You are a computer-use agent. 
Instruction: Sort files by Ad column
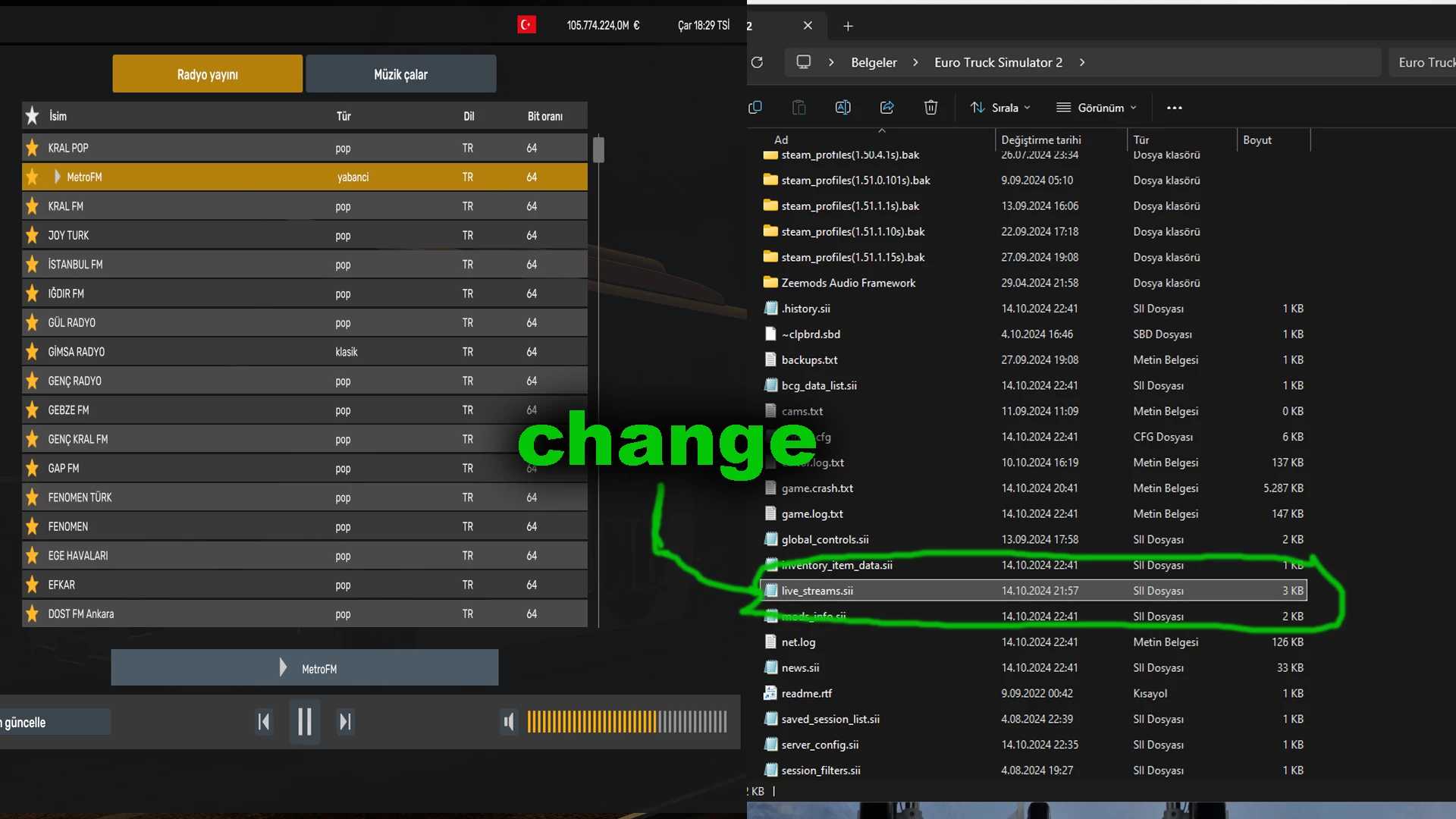pos(781,140)
